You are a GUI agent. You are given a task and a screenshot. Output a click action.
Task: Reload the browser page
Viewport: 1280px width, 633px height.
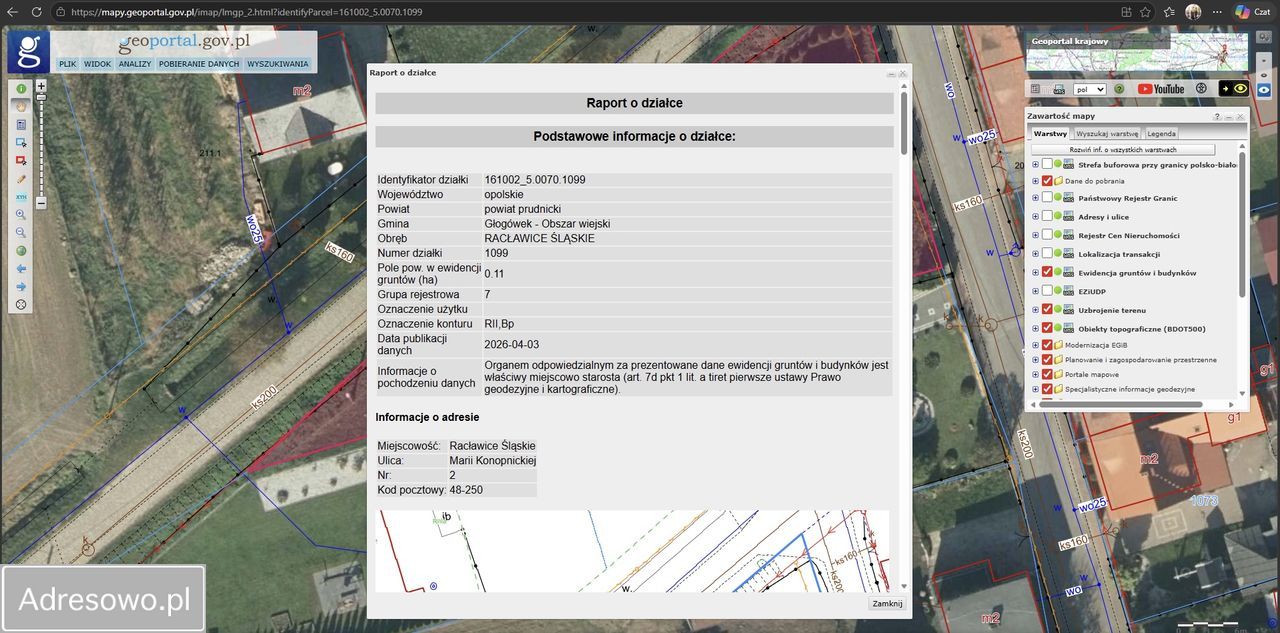(x=35, y=12)
